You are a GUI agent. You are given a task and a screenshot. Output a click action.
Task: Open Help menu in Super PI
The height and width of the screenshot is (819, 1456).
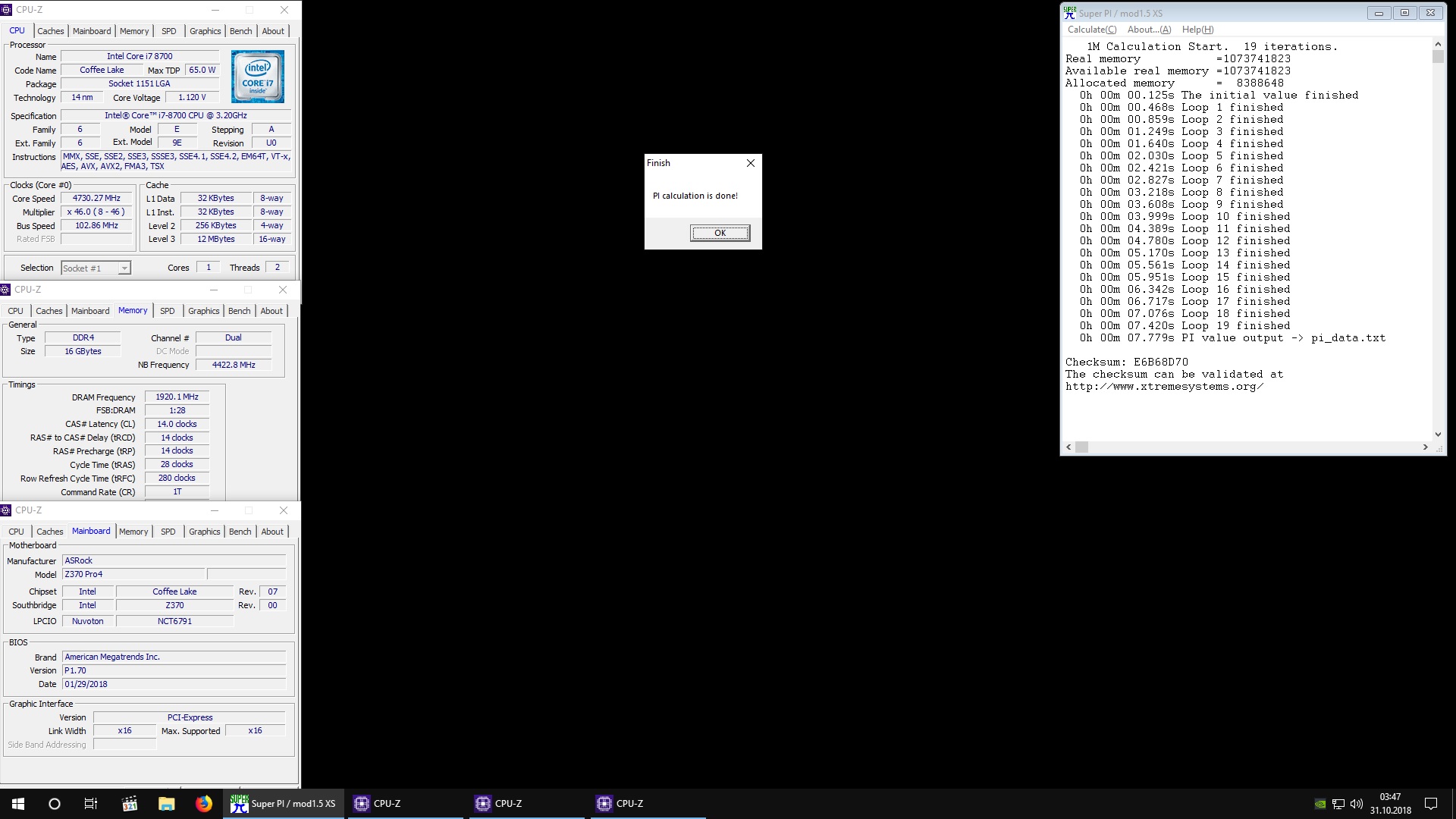click(x=1197, y=30)
